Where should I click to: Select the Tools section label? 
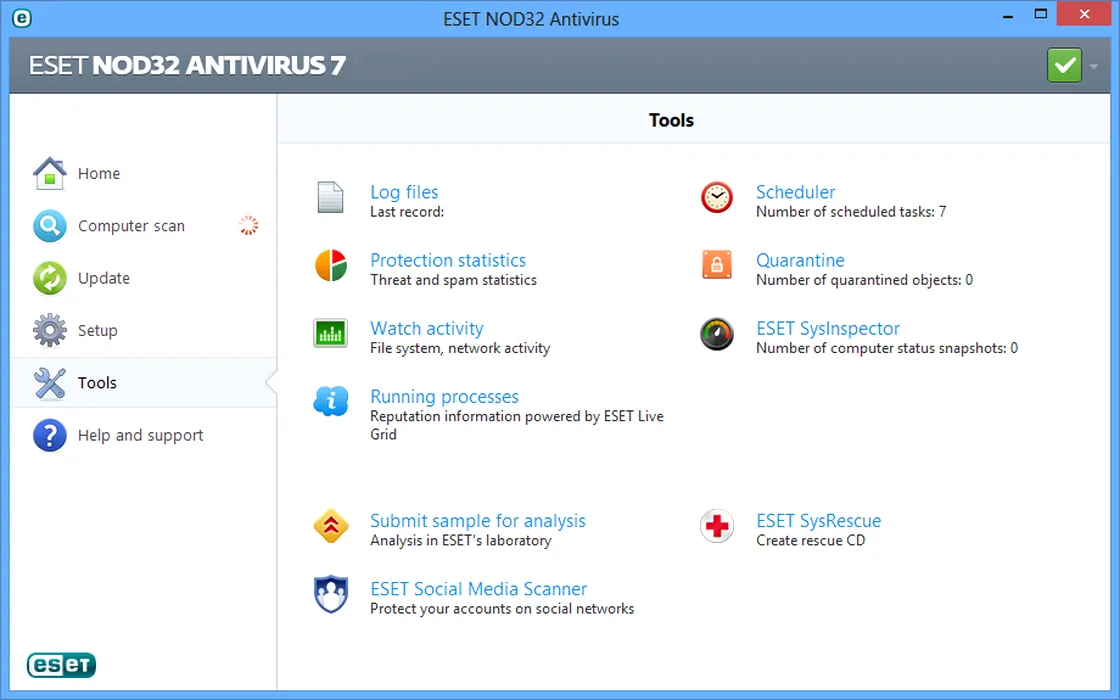point(97,383)
